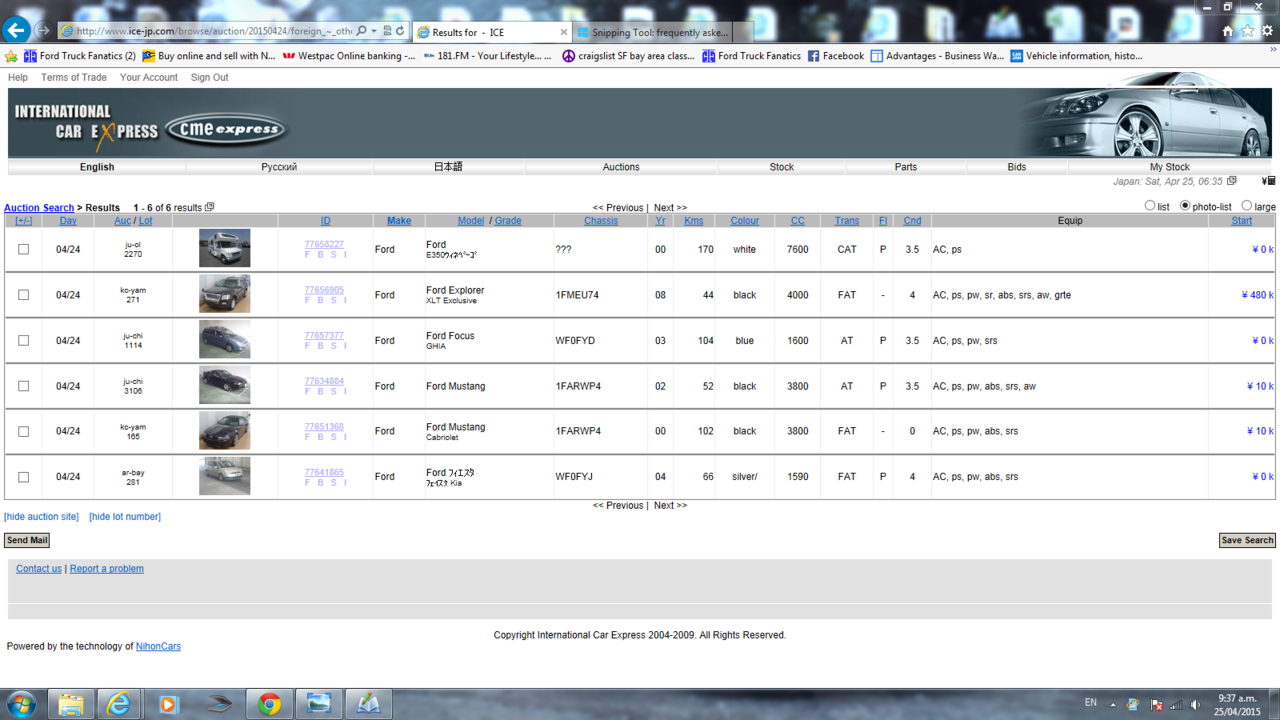The height and width of the screenshot is (720, 1280).
Task: Tick checkbox for silver Ford lot 281
Action: (x=23, y=477)
